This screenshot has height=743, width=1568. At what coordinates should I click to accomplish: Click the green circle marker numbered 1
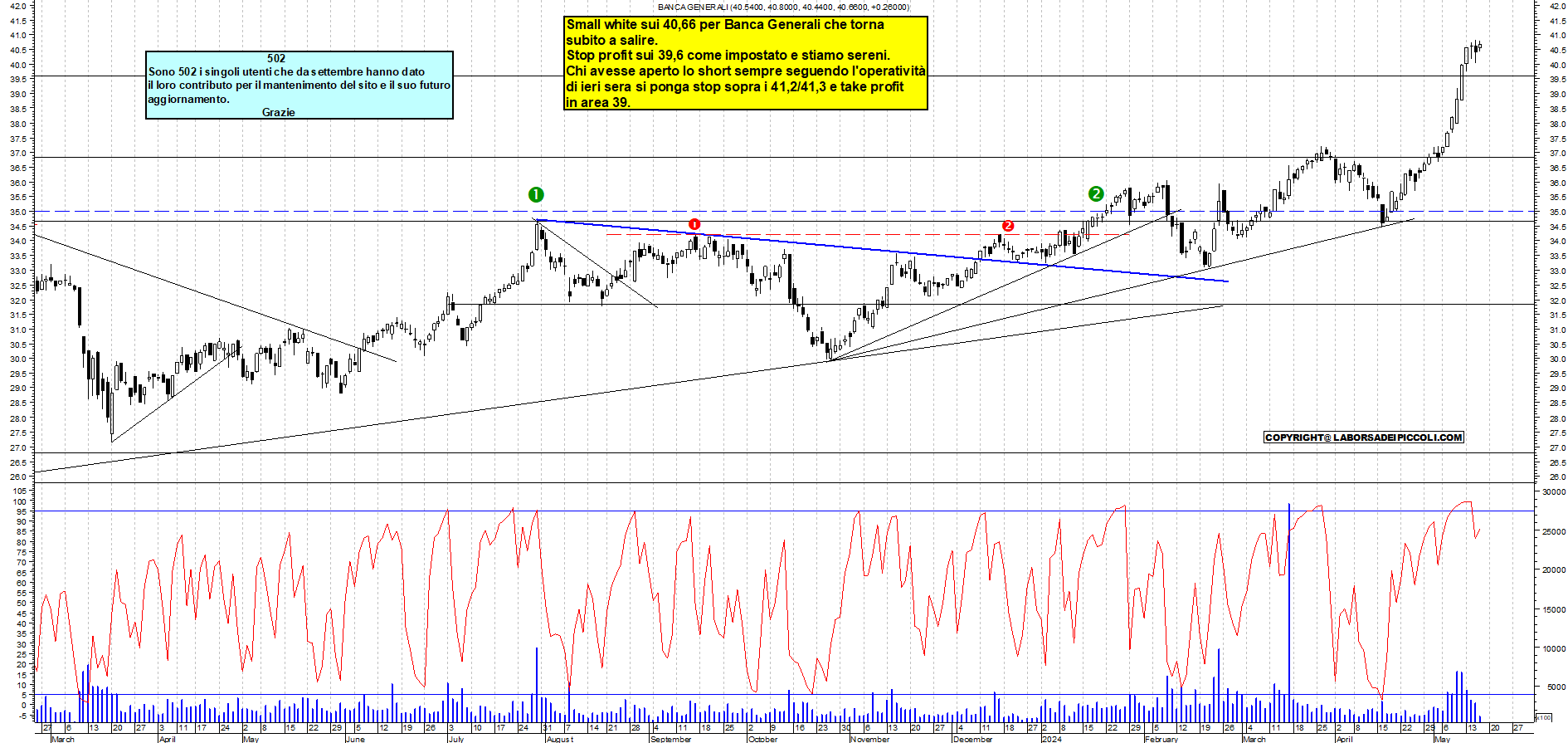[x=536, y=194]
